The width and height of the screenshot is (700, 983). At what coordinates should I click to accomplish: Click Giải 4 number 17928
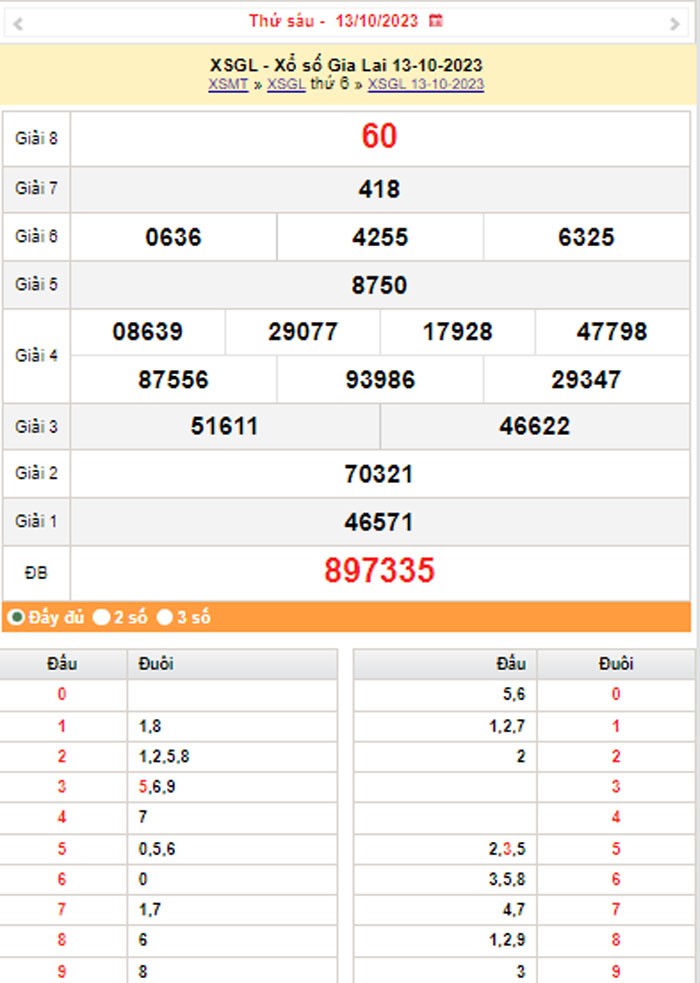coord(457,332)
